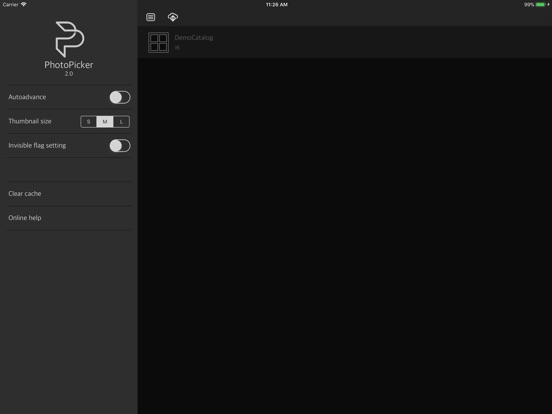Open the DemoCatalog grid thumbnail icon

click(x=158, y=42)
